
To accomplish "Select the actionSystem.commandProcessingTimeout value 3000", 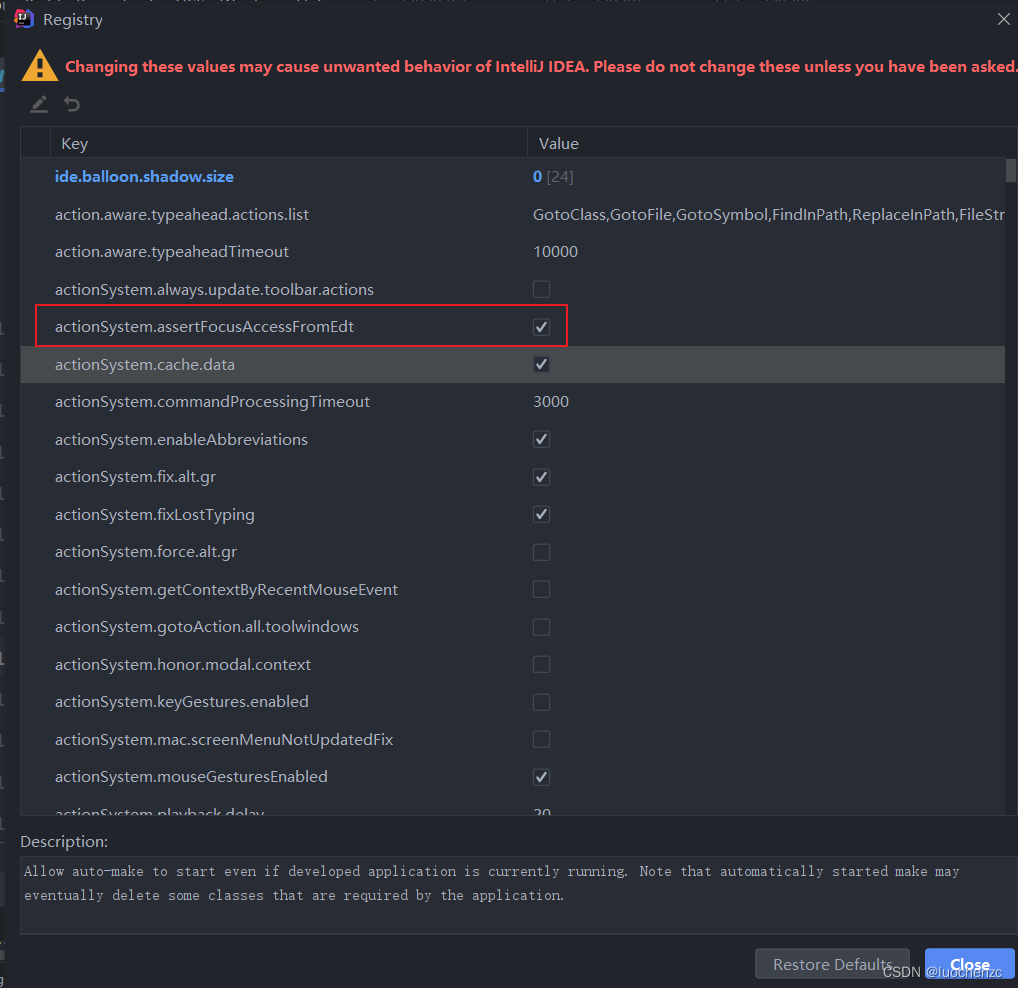I will click(555, 401).
